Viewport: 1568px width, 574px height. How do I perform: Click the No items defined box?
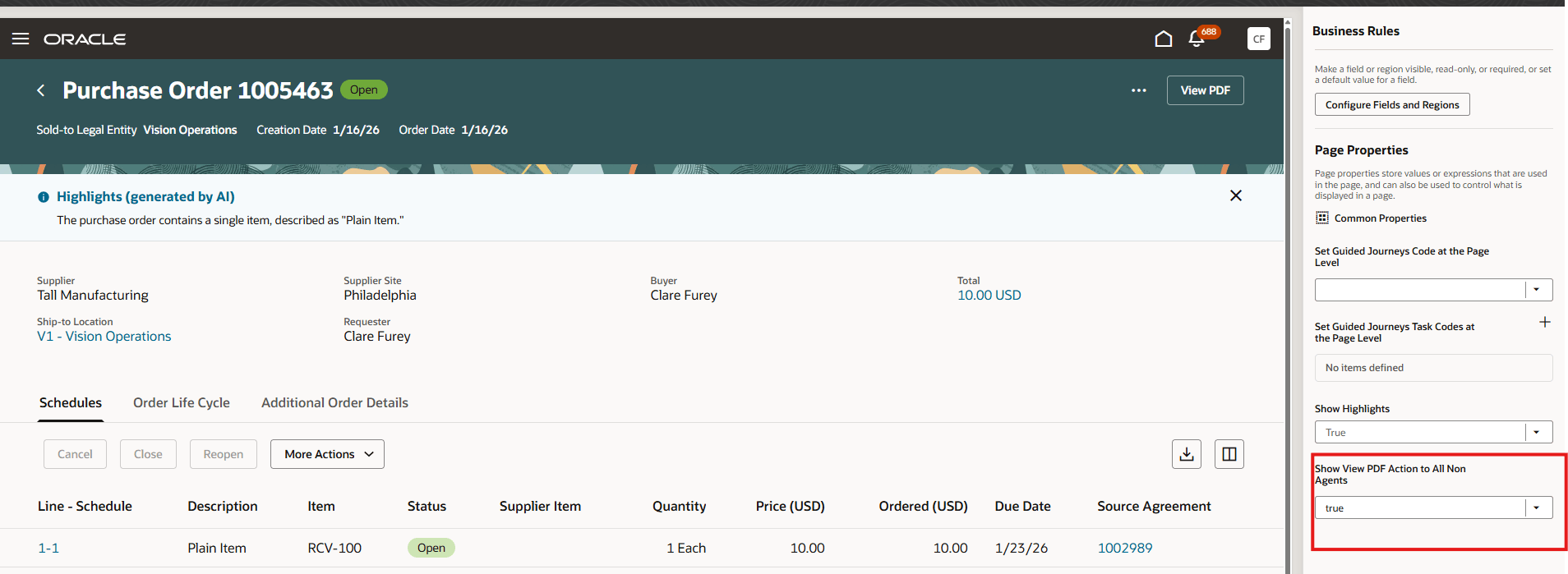[x=1433, y=368]
